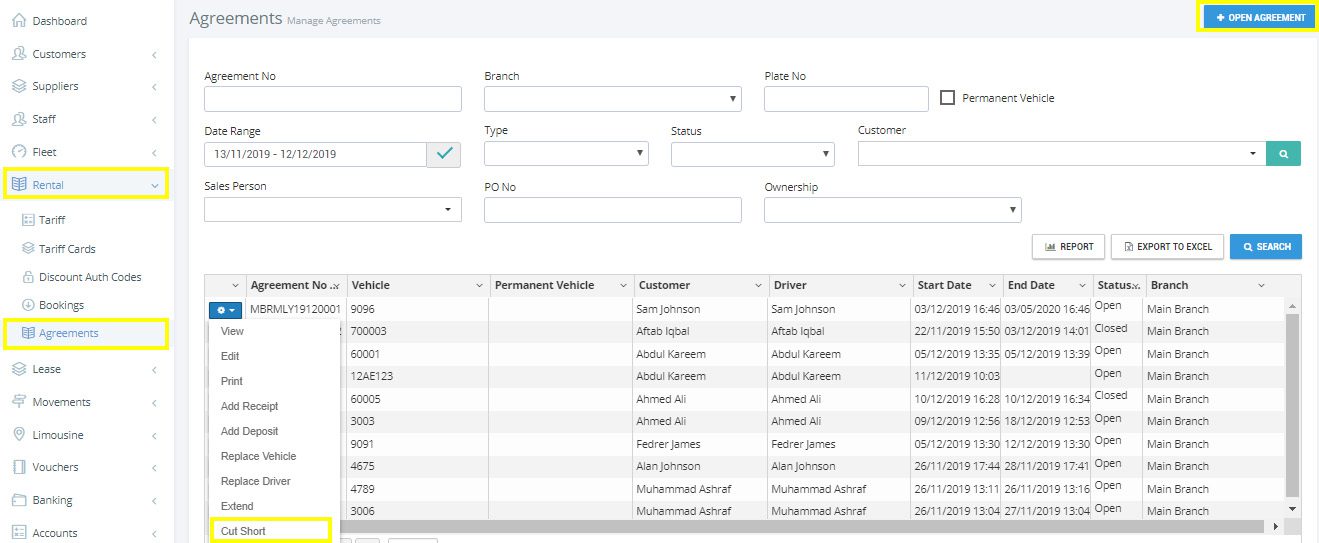This screenshot has height=543, width=1319.
Task: Apply date range with checkmark icon
Action: pos(444,154)
